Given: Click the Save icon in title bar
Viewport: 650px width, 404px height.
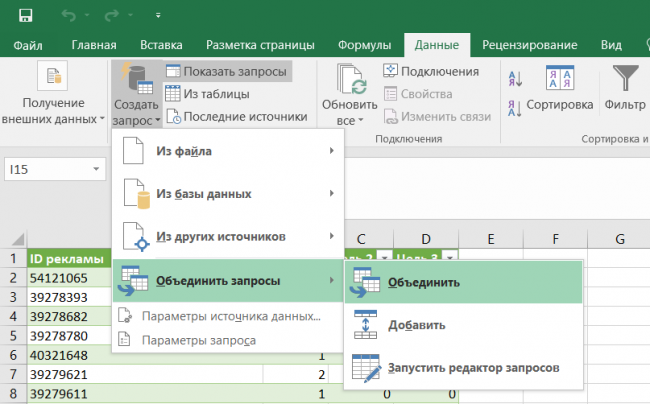Looking at the screenshot, I should pyautogui.click(x=23, y=16).
